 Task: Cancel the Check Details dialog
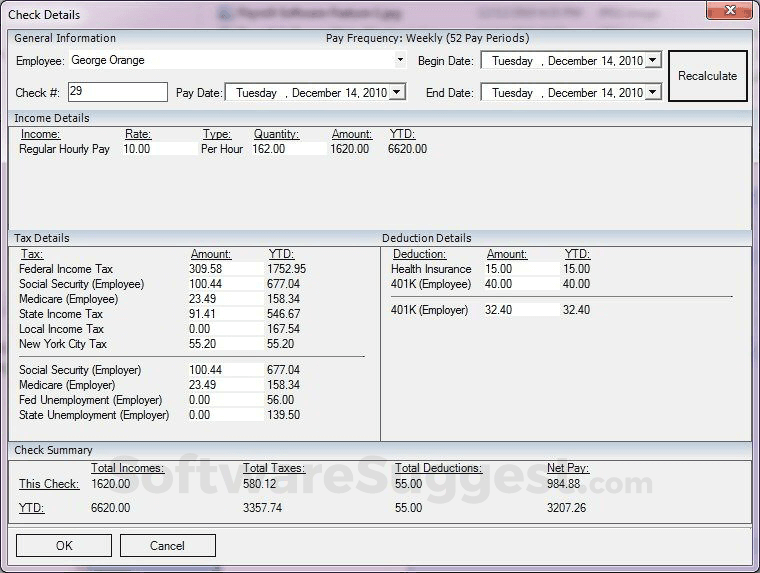point(167,546)
